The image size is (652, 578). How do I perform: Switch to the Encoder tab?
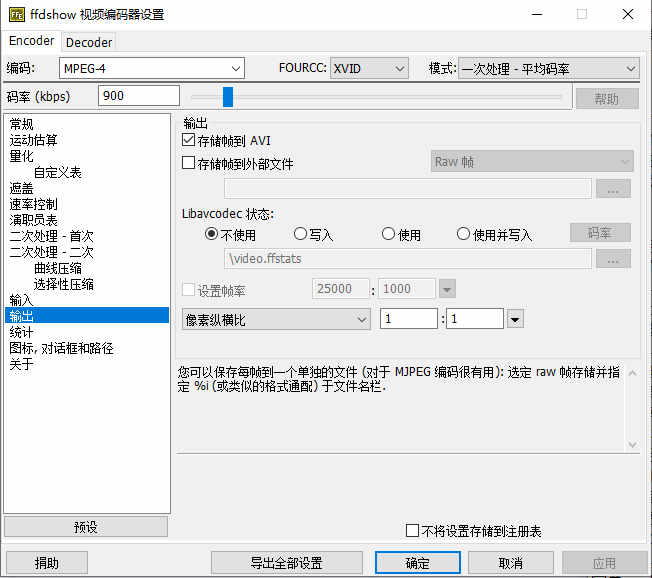tap(32, 41)
